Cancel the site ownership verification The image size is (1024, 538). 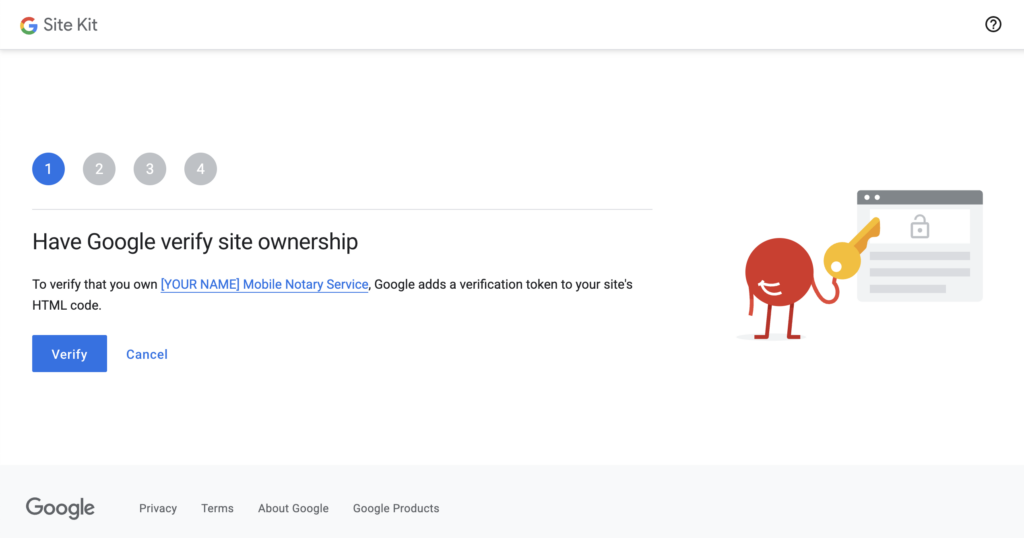[x=147, y=354]
